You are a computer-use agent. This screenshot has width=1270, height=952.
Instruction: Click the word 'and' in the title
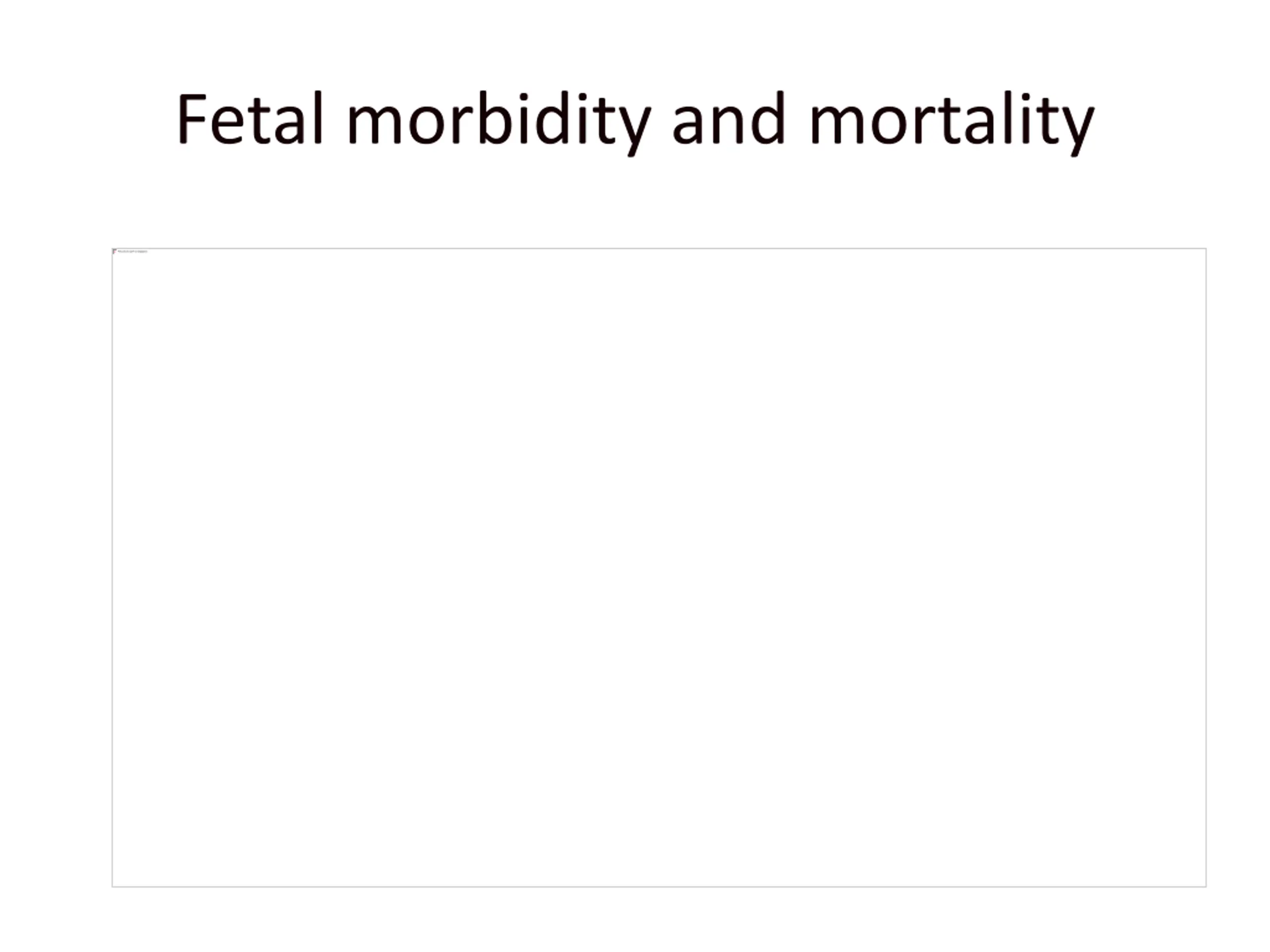[728, 118]
